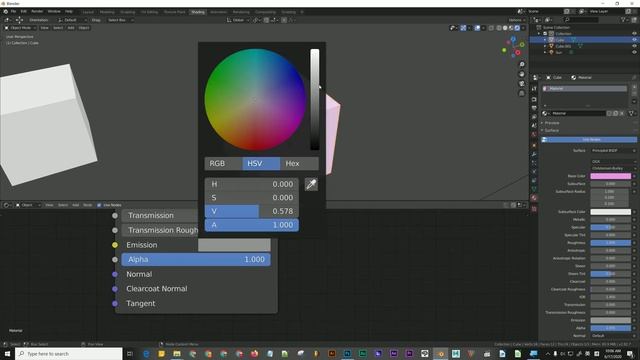This screenshot has width=640, height=360.
Task: Click the pan view hand gizmo
Action: [x=522, y=74]
